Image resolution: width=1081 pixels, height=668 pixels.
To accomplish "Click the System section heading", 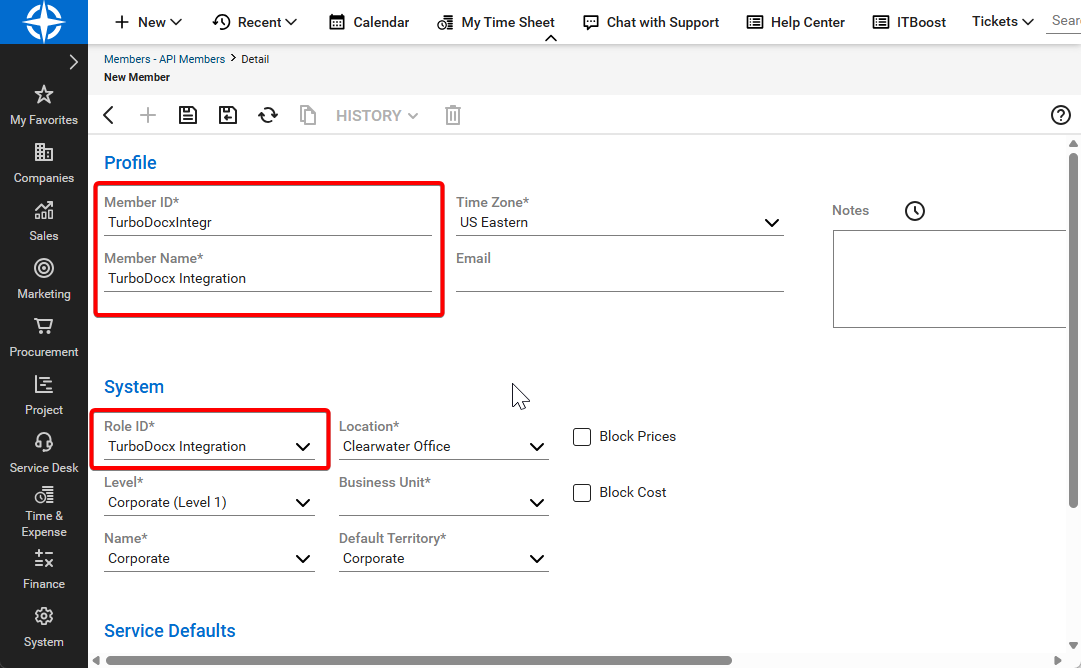I will coord(134,387).
